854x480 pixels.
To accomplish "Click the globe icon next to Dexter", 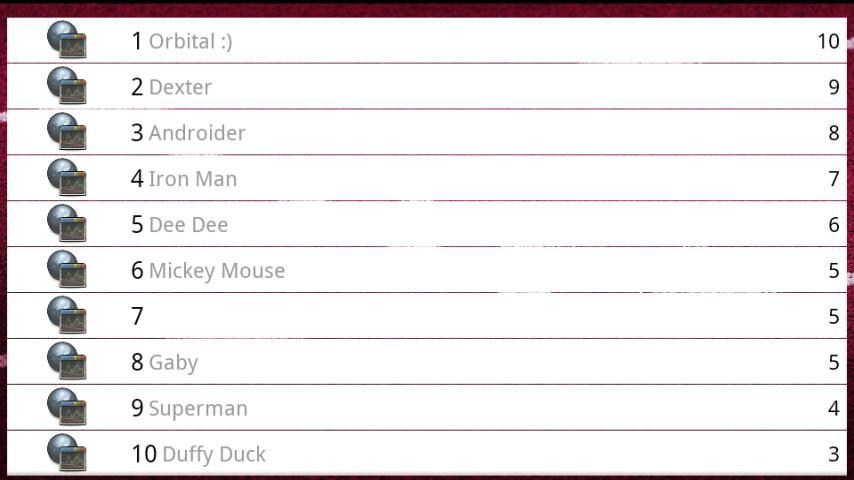I will point(67,86).
